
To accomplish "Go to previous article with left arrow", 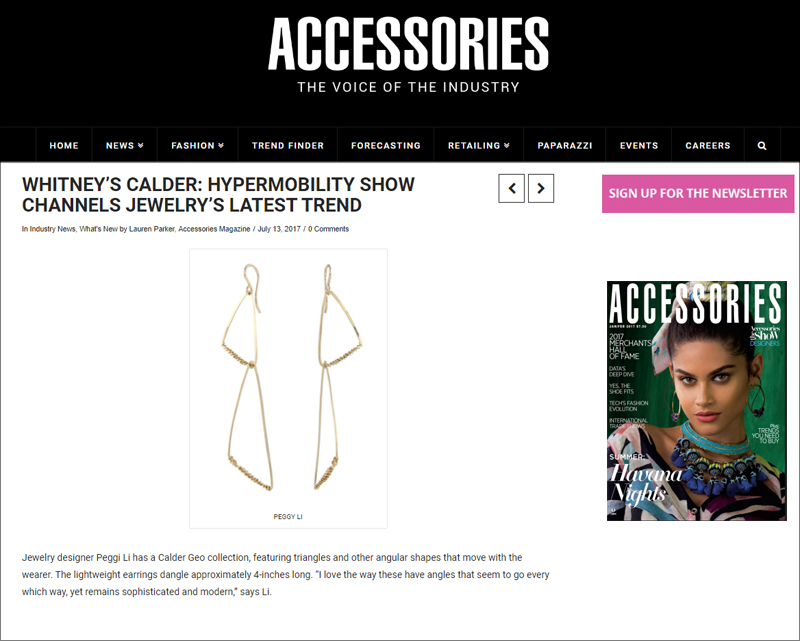I will (x=511, y=188).
